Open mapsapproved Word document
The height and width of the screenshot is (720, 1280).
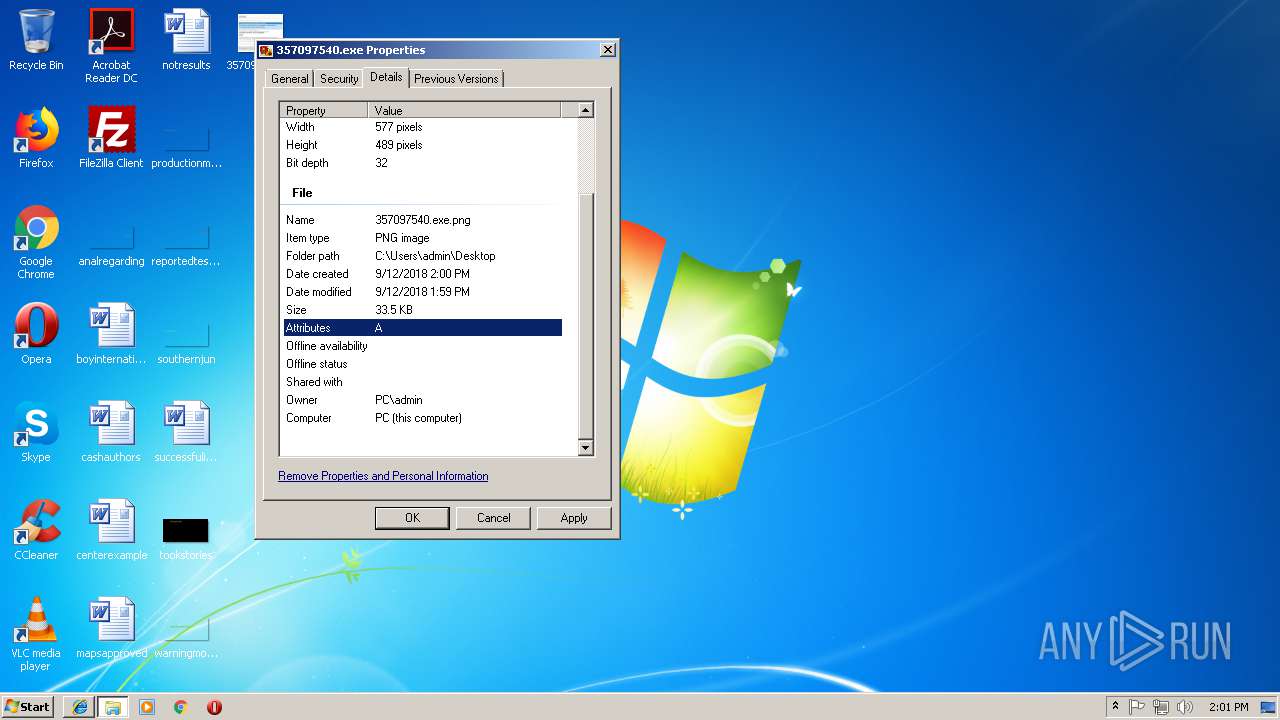[x=111, y=628]
